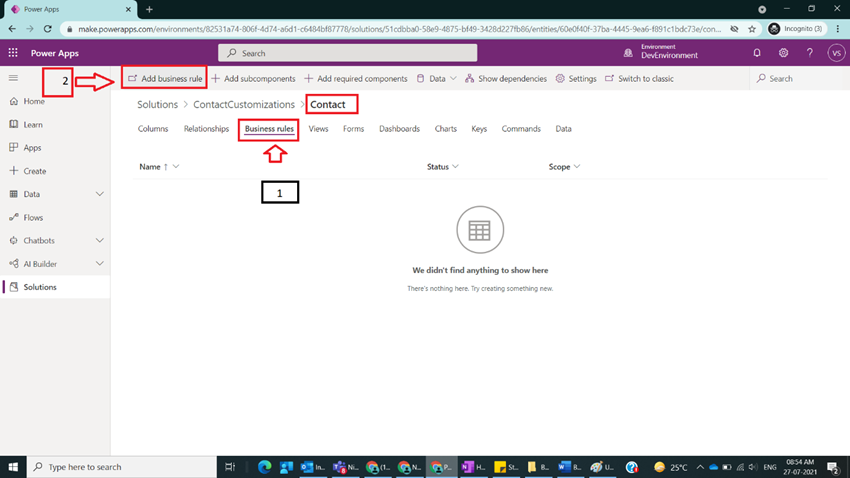Click the browser address bar URL
The image size is (850, 478).
click(400, 29)
